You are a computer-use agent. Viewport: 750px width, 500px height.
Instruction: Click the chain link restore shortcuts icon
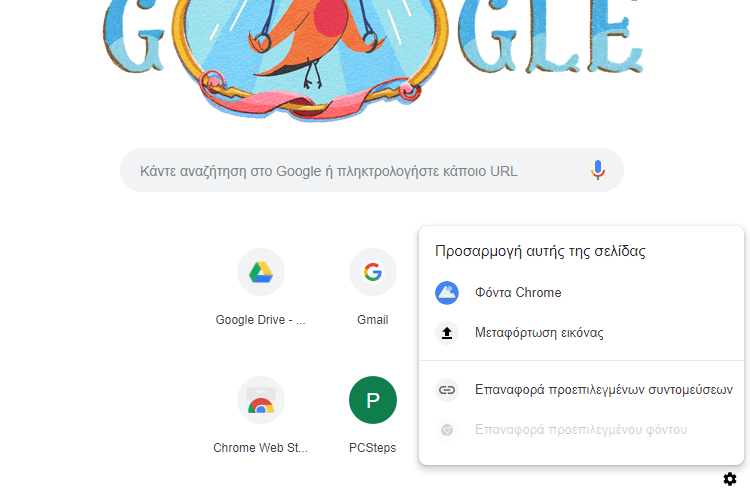click(447, 390)
